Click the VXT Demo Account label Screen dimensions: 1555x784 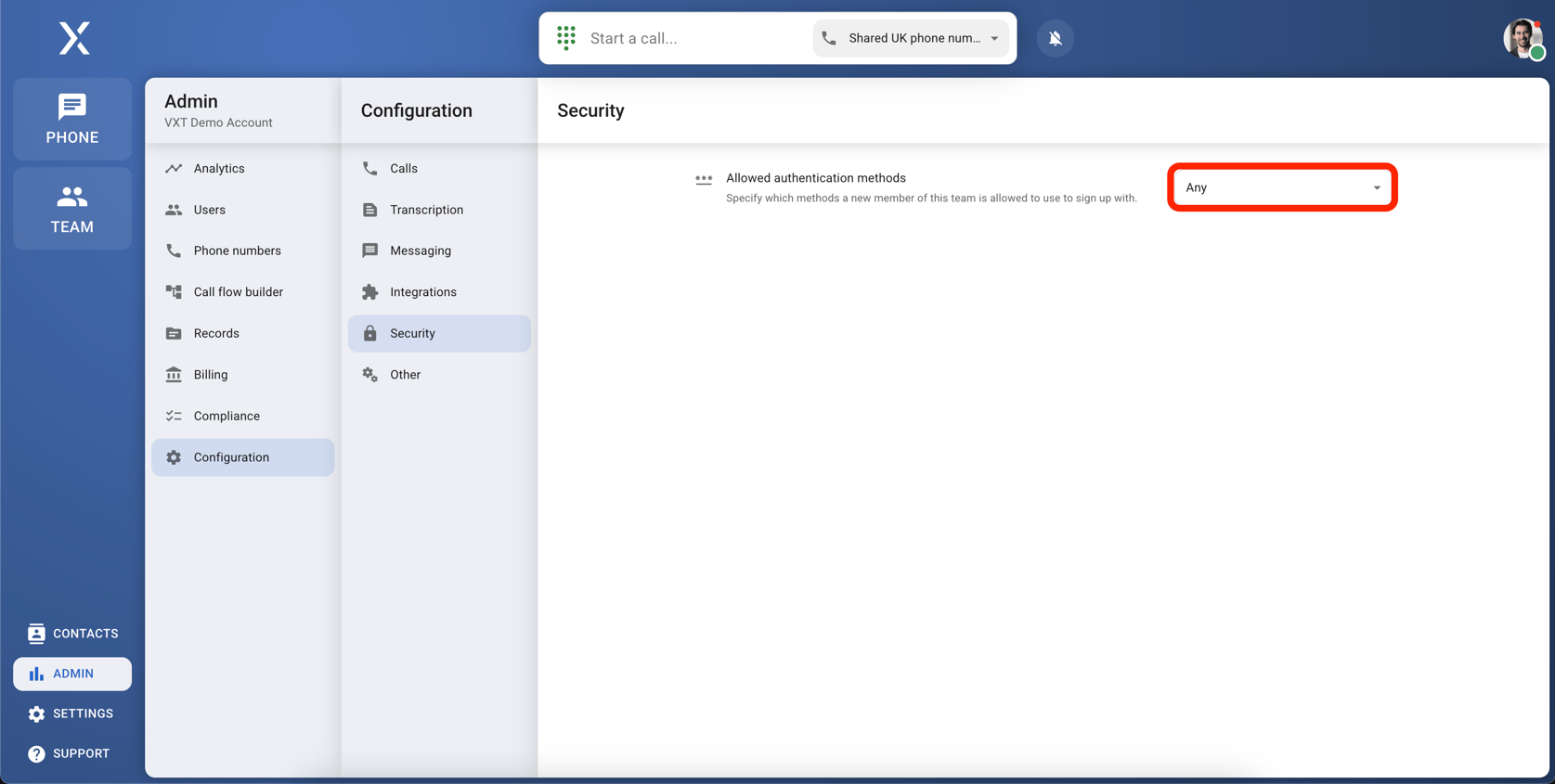pyautogui.click(x=218, y=122)
